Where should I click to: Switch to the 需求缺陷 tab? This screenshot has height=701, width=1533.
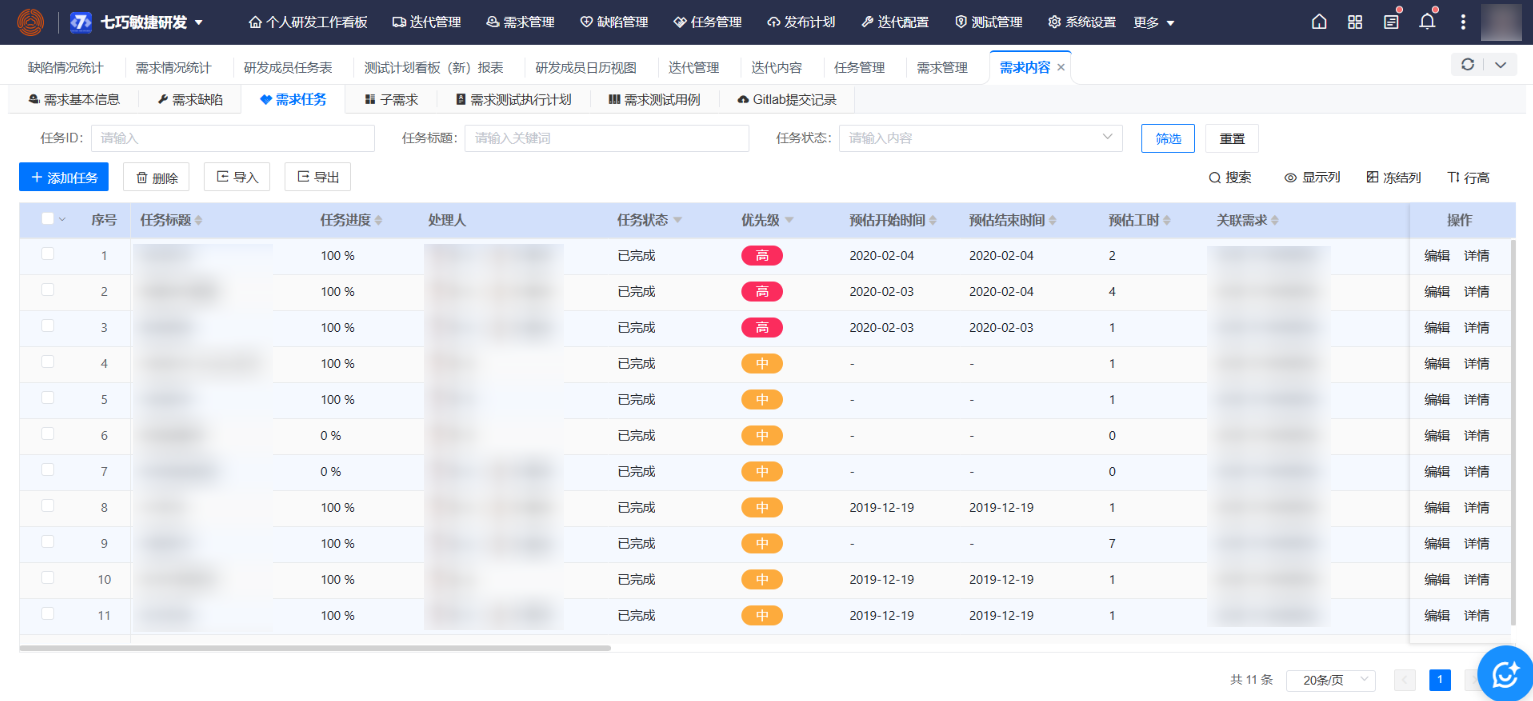tap(190, 100)
